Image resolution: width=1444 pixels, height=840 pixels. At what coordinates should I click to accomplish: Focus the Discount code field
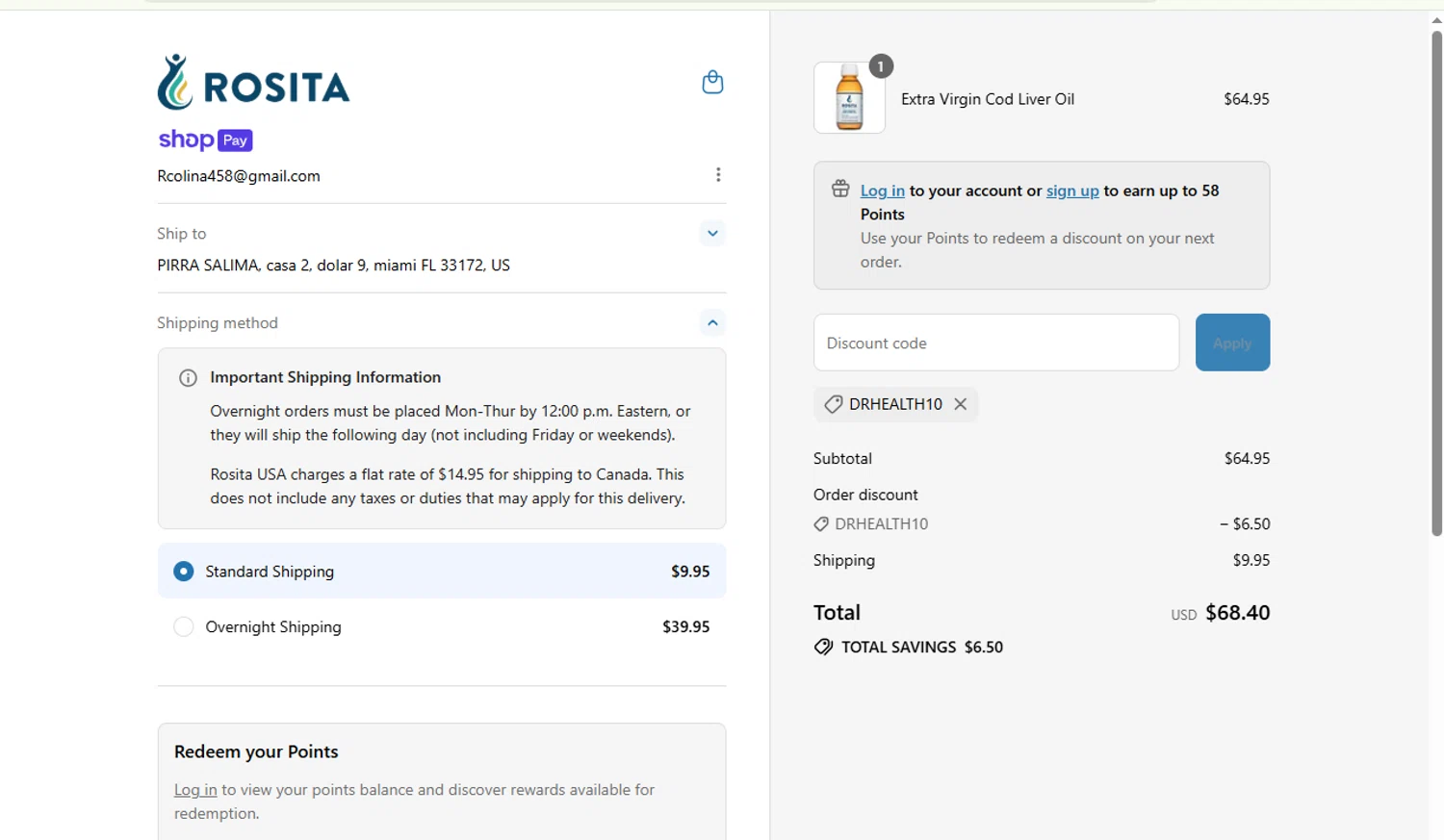[x=996, y=343]
